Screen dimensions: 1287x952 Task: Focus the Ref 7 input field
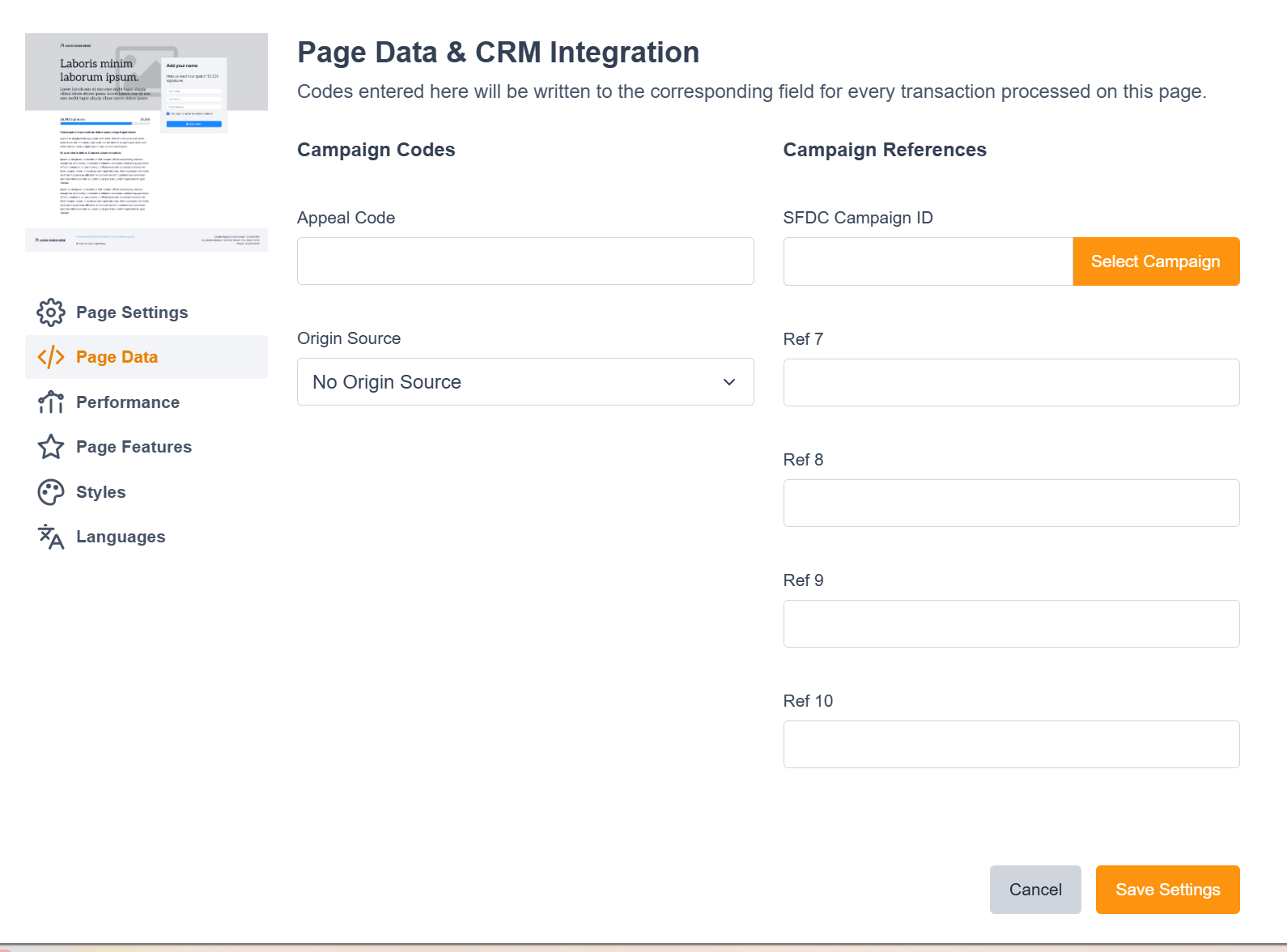pos(1012,382)
